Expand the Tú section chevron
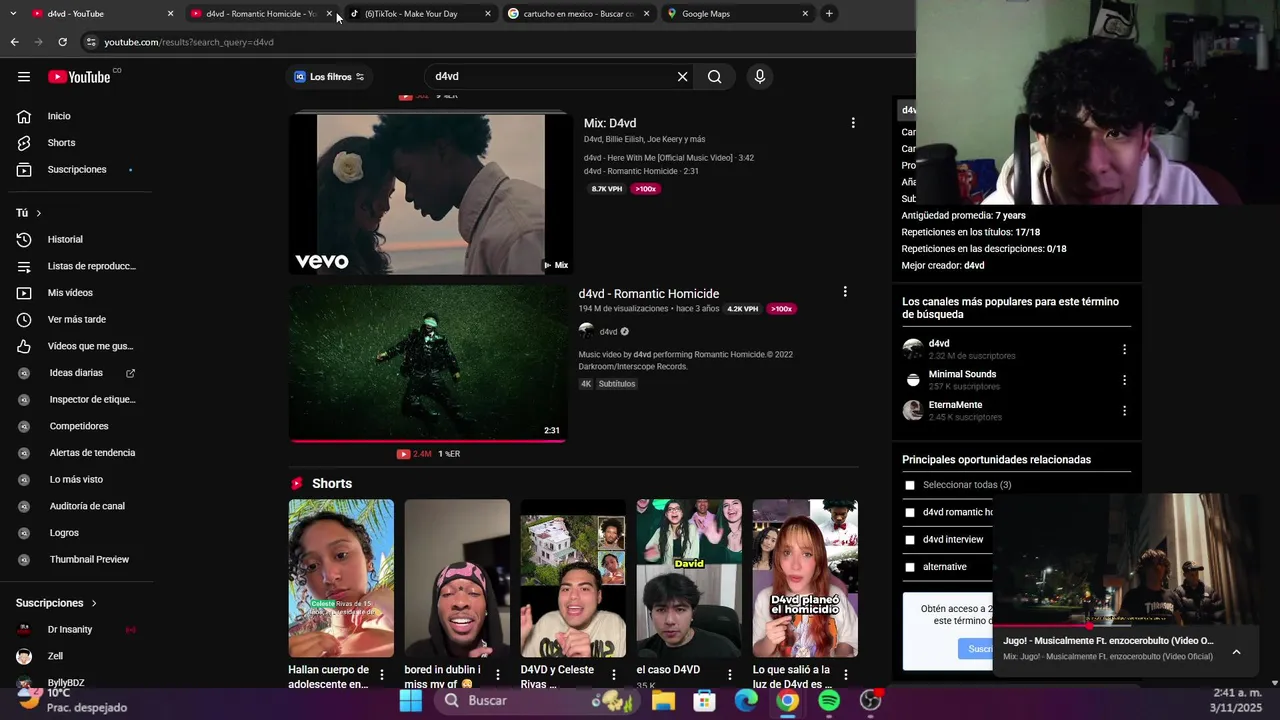 39,213
